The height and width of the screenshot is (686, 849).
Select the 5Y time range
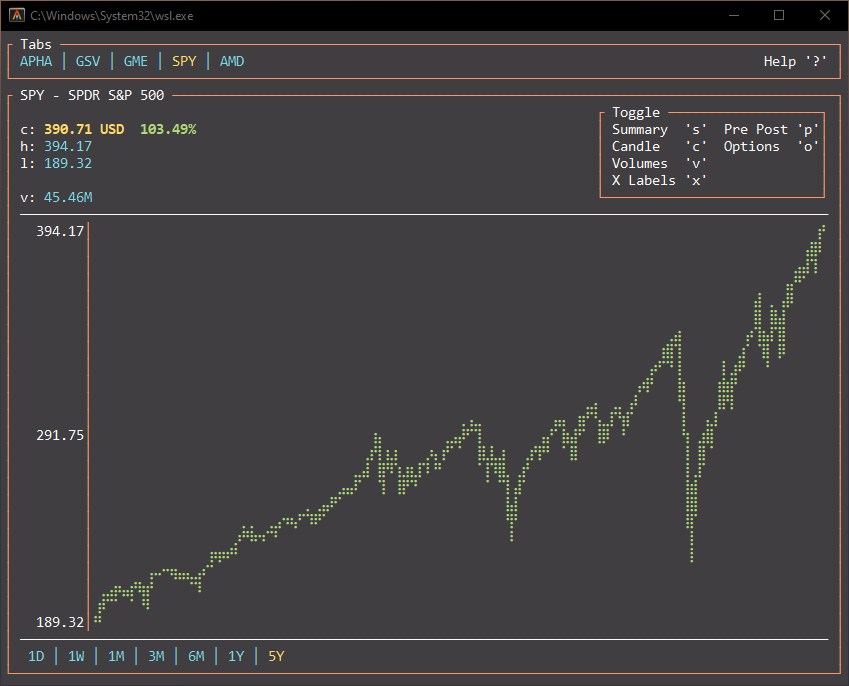click(276, 656)
